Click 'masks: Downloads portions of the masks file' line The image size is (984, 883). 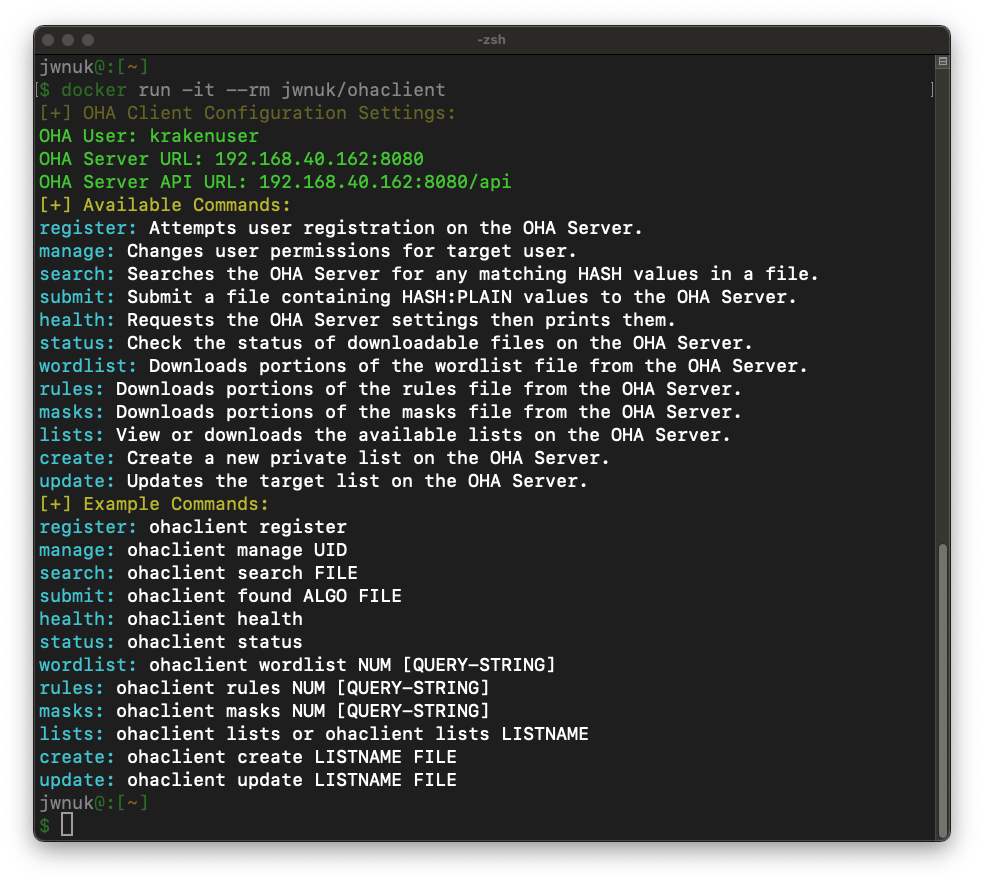point(390,412)
